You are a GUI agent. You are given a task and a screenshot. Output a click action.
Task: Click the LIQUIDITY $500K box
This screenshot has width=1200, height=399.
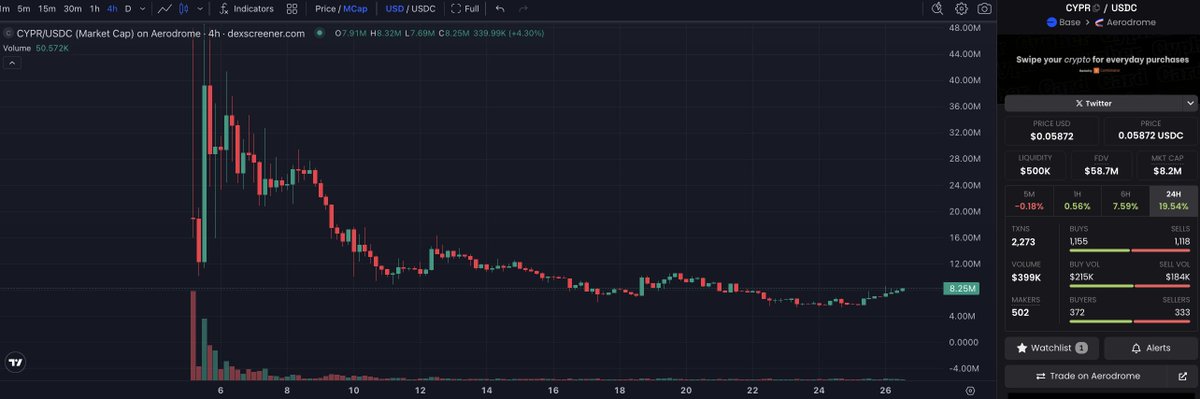[x=1035, y=165]
